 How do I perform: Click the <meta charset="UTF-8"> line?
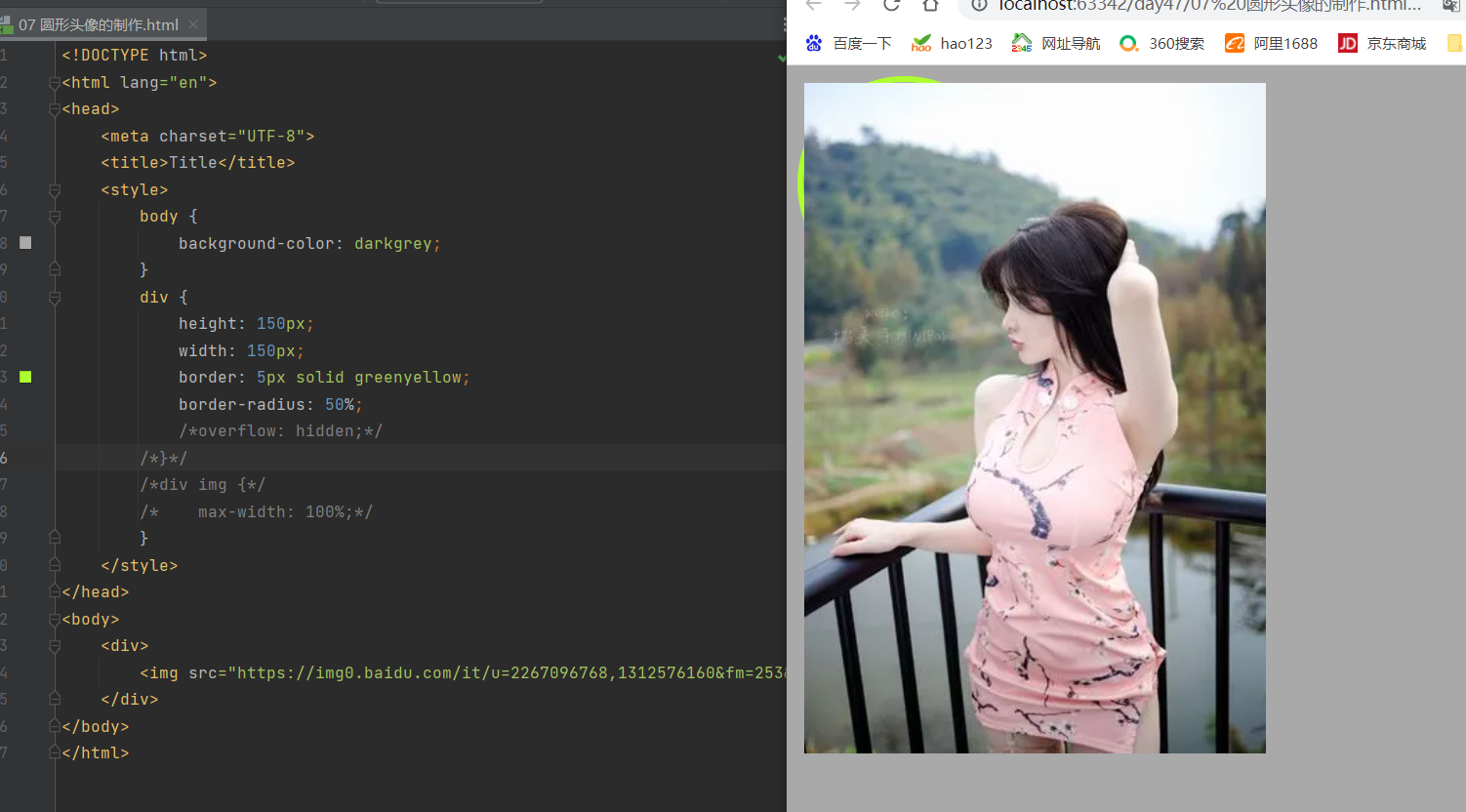coord(208,137)
